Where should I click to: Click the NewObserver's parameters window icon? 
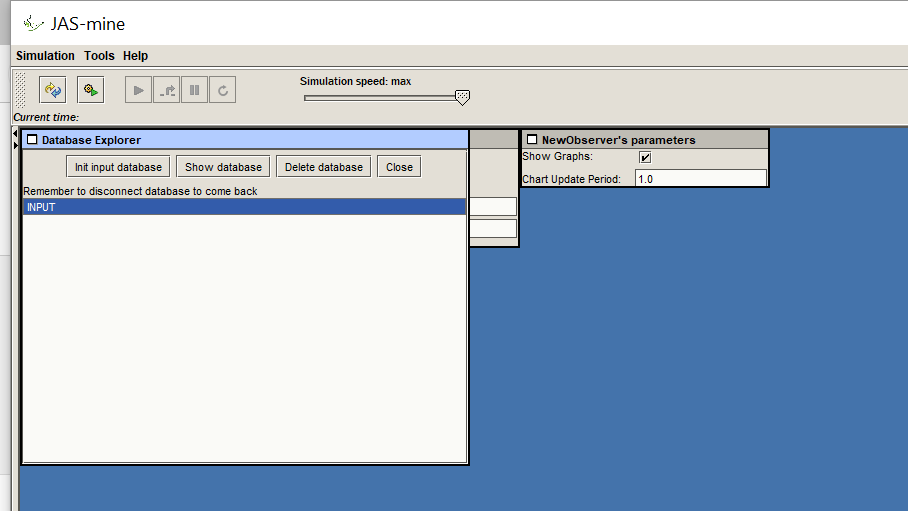coord(532,140)
